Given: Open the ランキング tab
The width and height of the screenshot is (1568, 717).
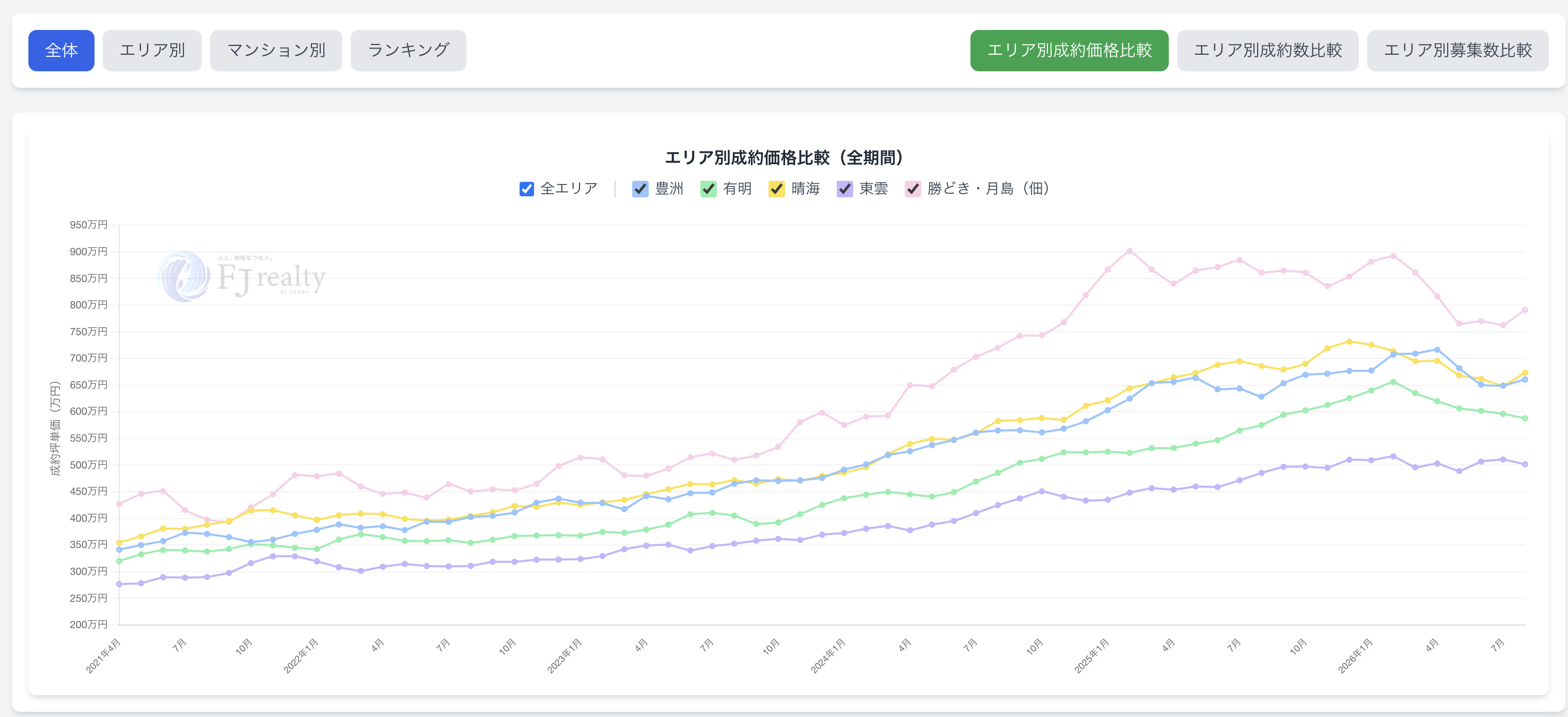Looking at the screenshot, I should (409, 51).
